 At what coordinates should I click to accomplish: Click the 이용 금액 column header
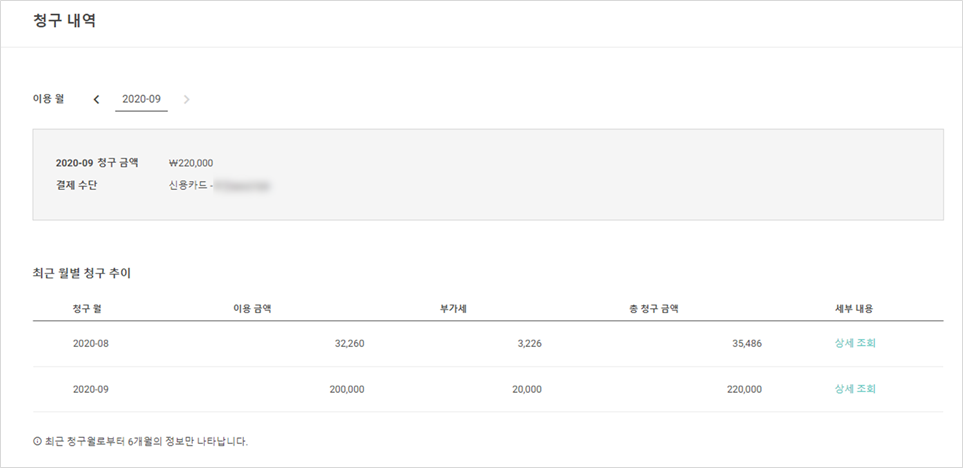coord(252,308)
